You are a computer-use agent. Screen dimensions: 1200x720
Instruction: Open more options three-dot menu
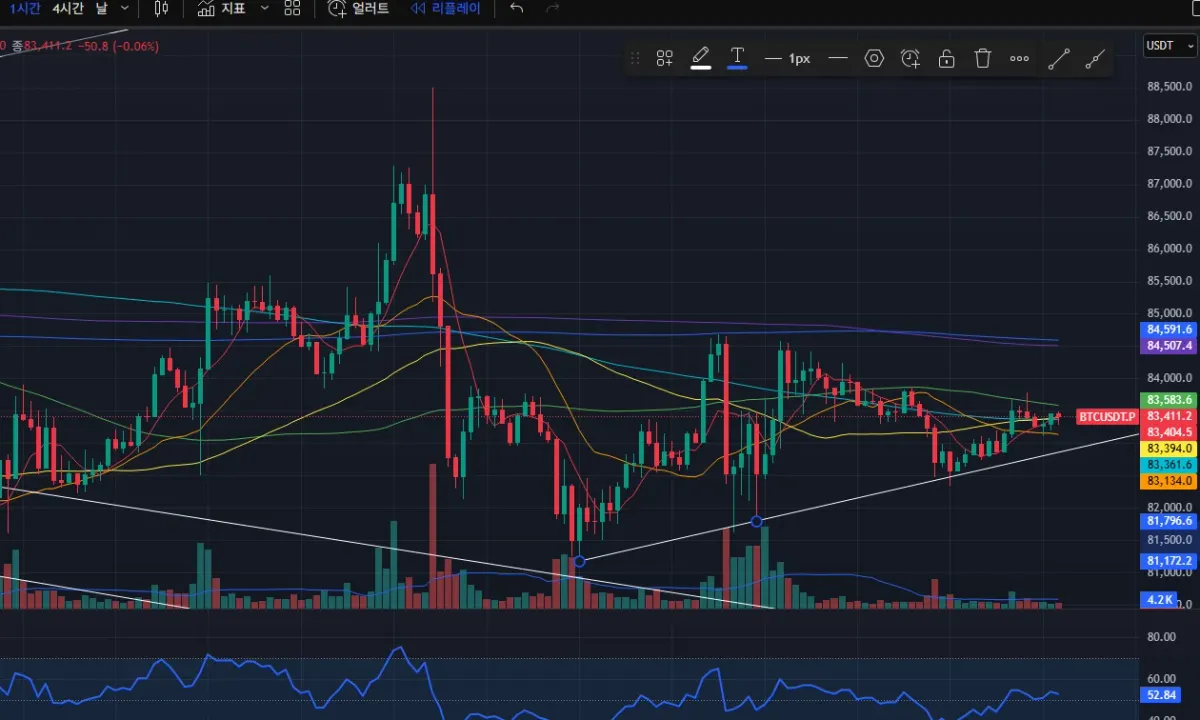pyautogui.click(x=1019, y=58)
